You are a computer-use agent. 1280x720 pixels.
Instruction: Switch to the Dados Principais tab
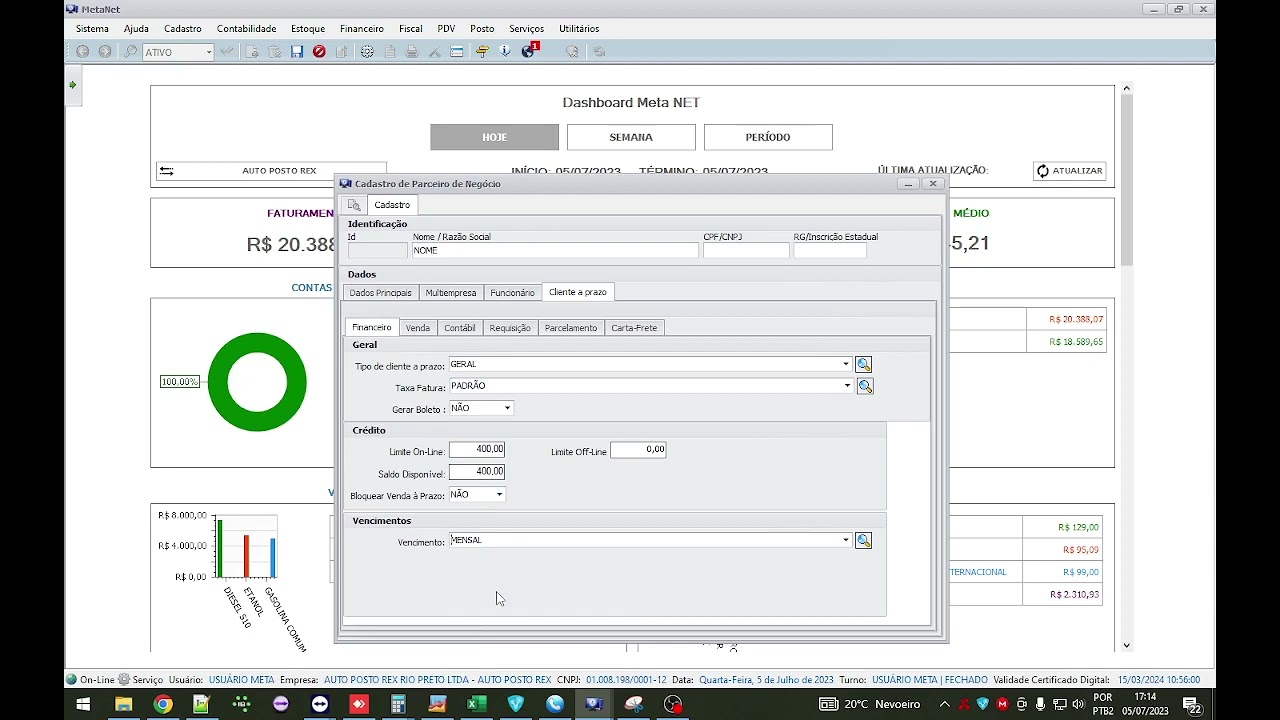pos(380,293)
